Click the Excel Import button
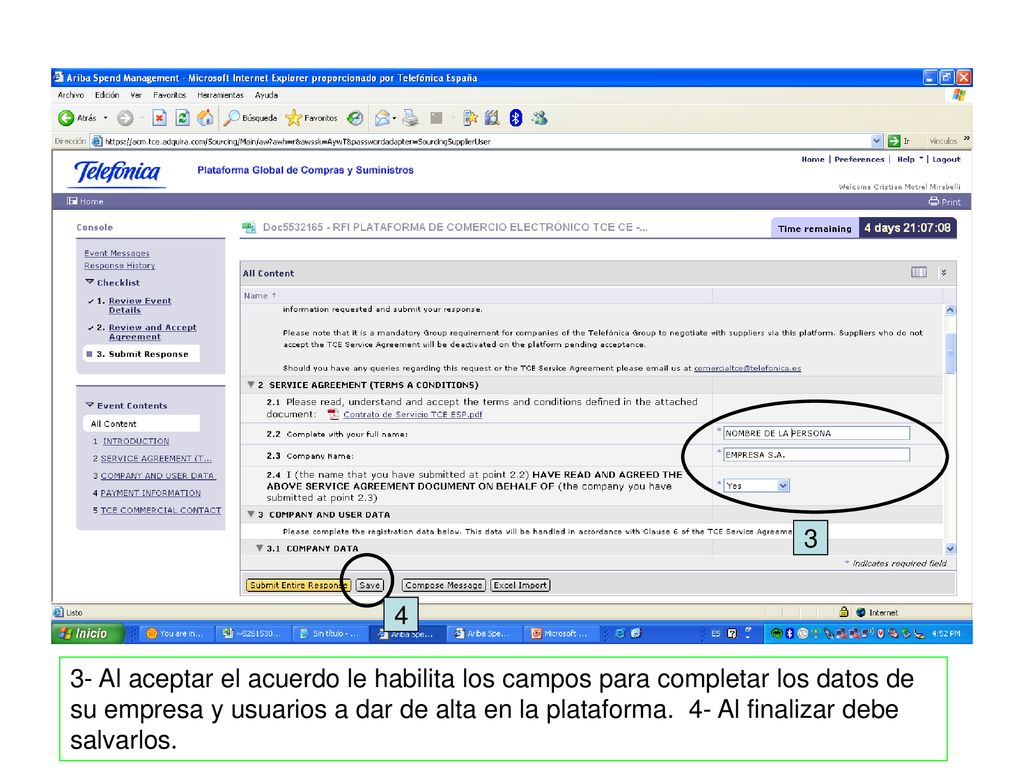This screenshot has height=768, width=1024. click(x=520, y=585)
